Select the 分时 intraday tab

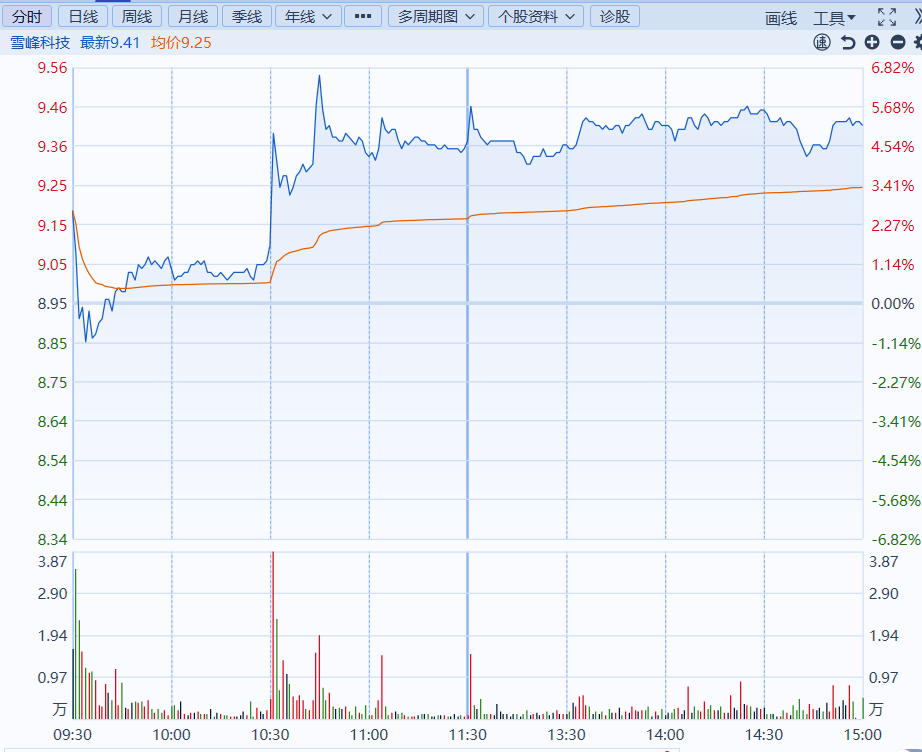(x=27, y=16)
